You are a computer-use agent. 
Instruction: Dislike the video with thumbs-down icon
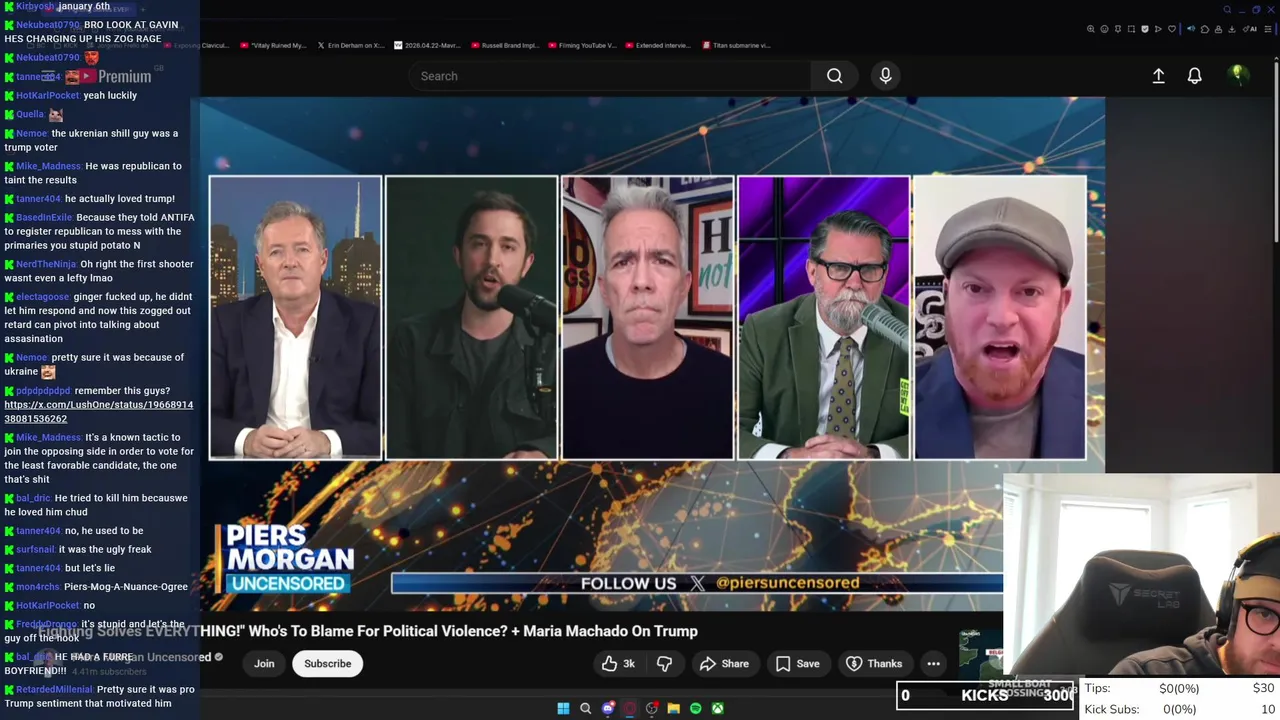pos(664,663)
